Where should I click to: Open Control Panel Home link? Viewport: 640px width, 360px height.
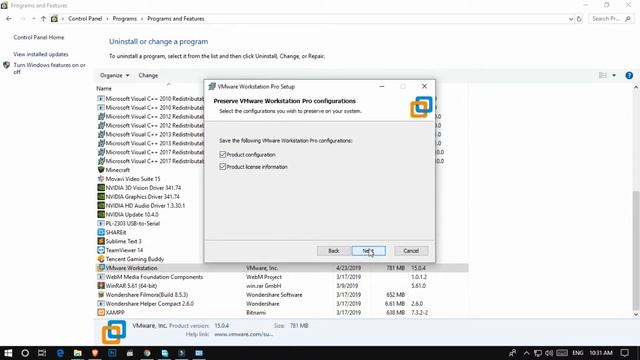point(39,37)
